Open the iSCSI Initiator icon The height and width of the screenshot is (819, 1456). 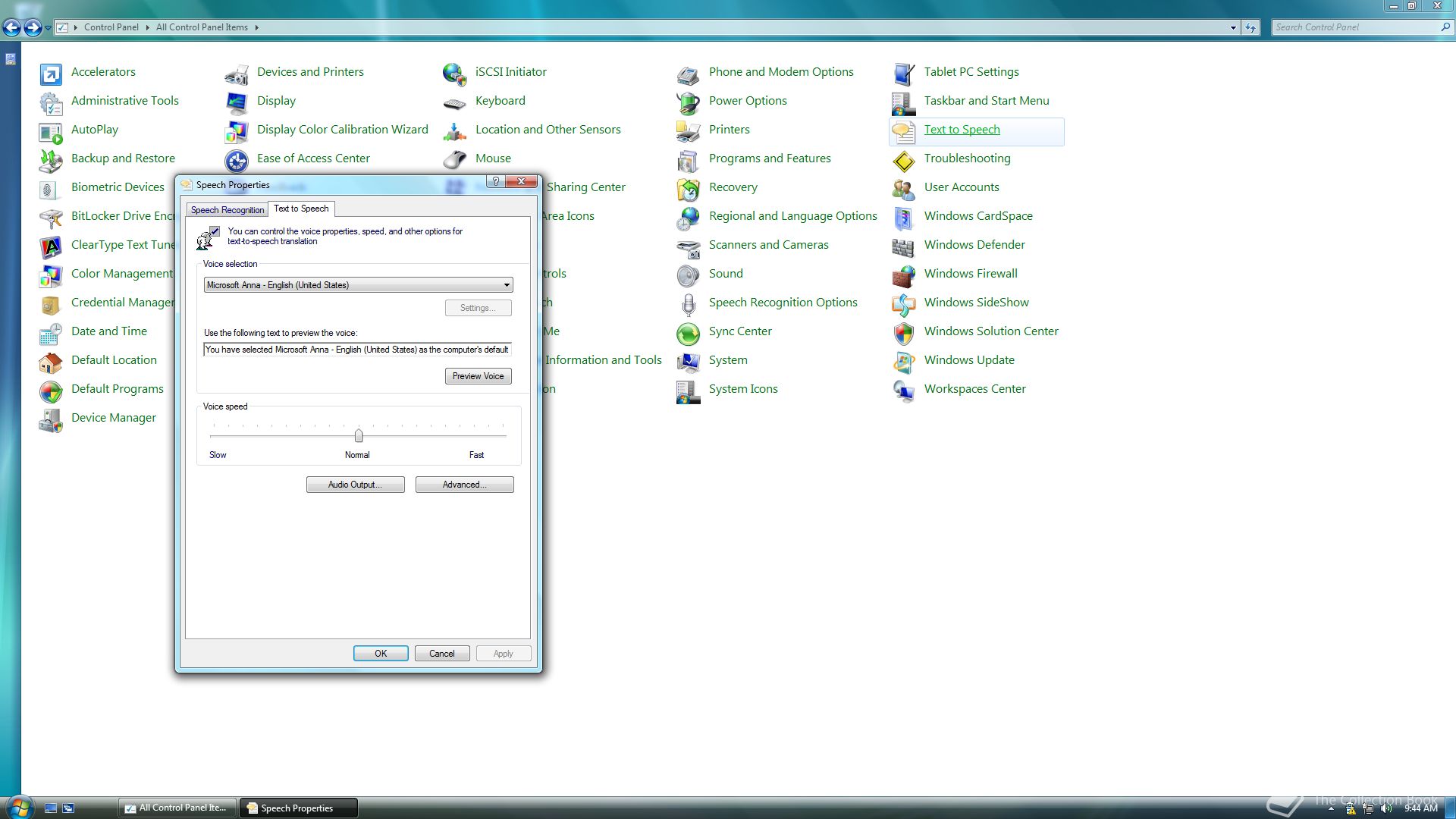pyautogui.click(x=454, y=74)
